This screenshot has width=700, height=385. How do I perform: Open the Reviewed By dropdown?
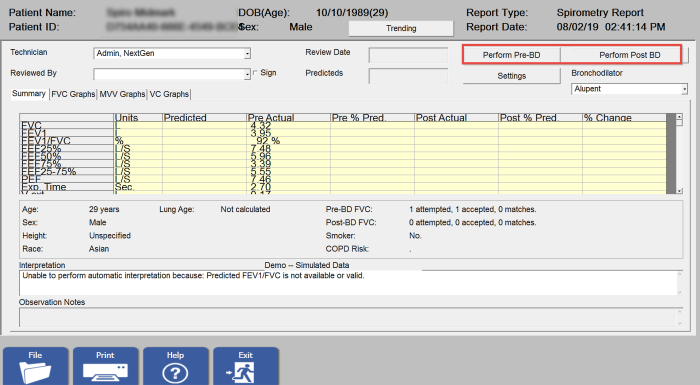point(247,74)
